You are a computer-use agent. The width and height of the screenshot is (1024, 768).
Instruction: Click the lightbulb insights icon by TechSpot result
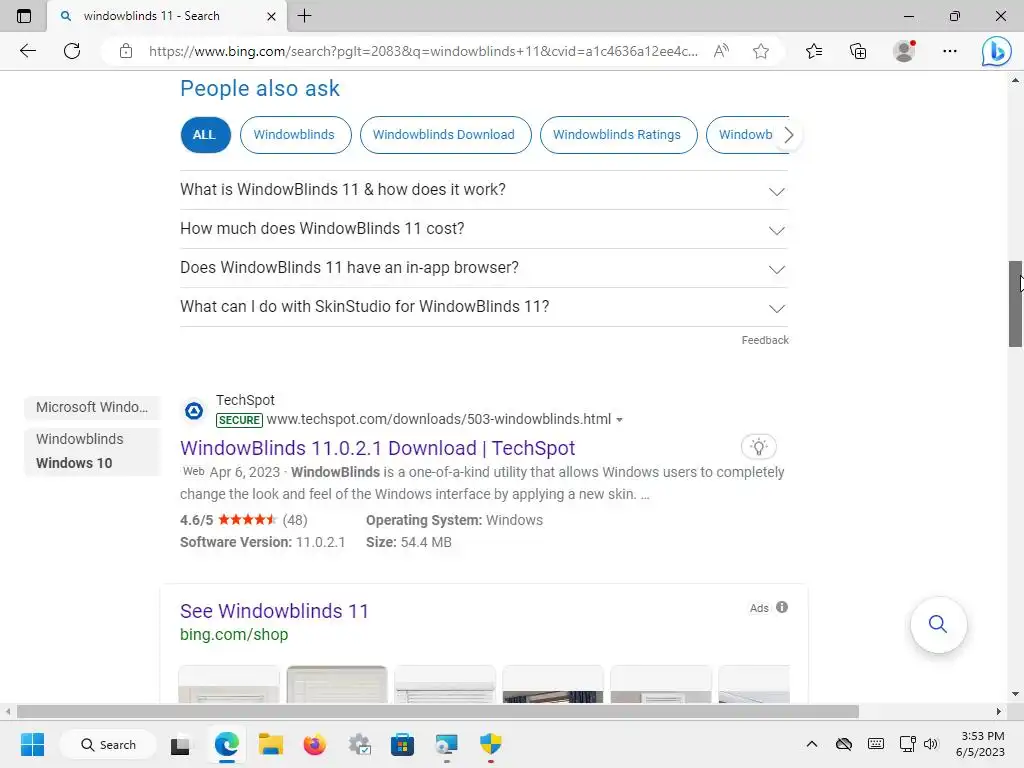[x=758, y=447]
